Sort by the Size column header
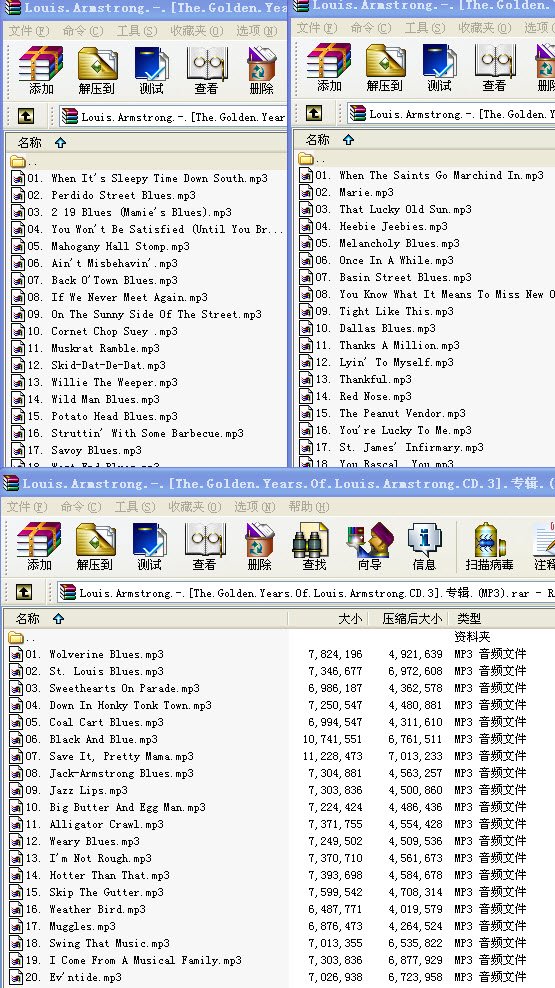Viewport: 555px width, 988px height. (x=328, y=618)
